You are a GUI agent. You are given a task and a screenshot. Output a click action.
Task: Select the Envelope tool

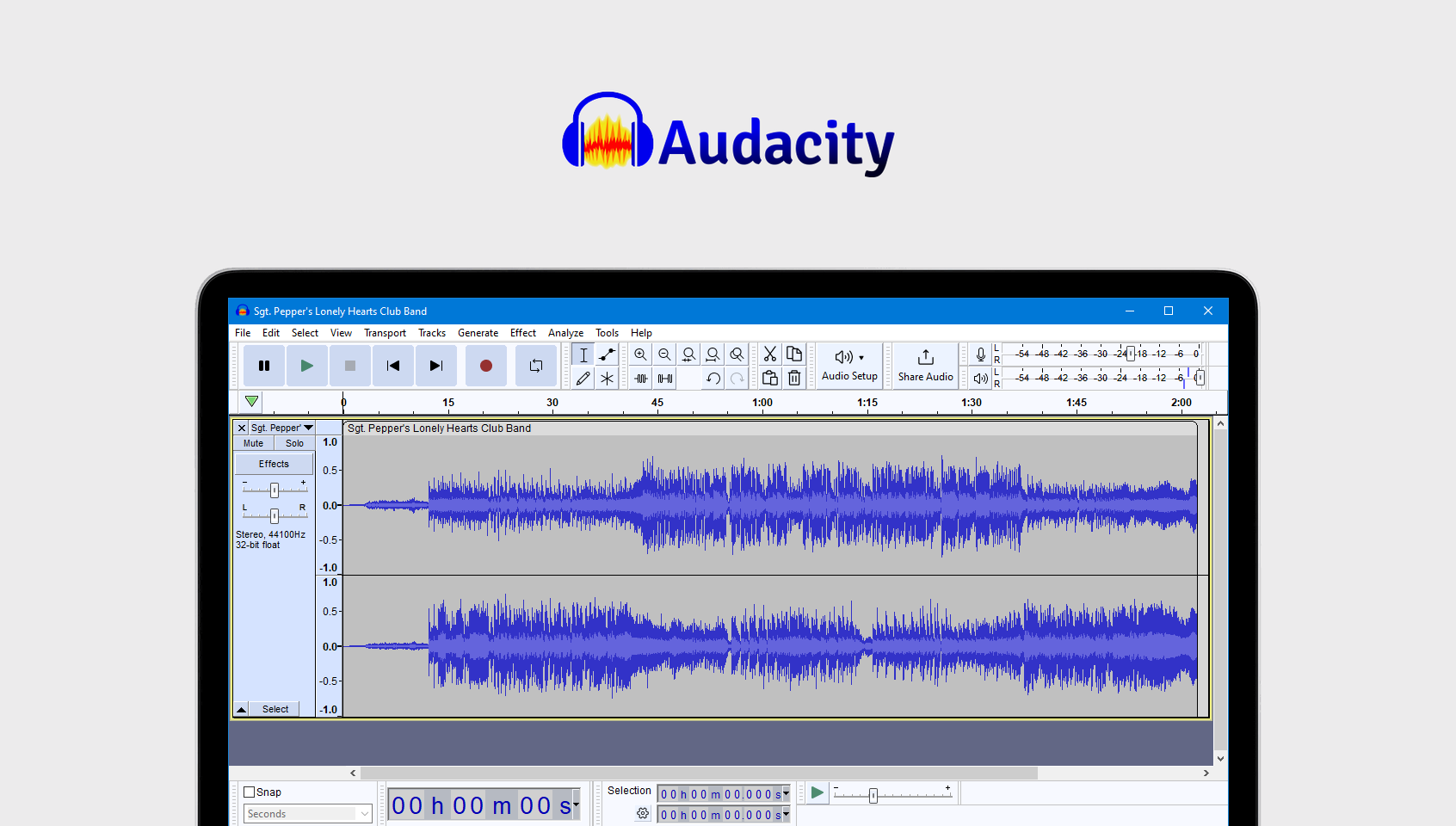(608, 354)
